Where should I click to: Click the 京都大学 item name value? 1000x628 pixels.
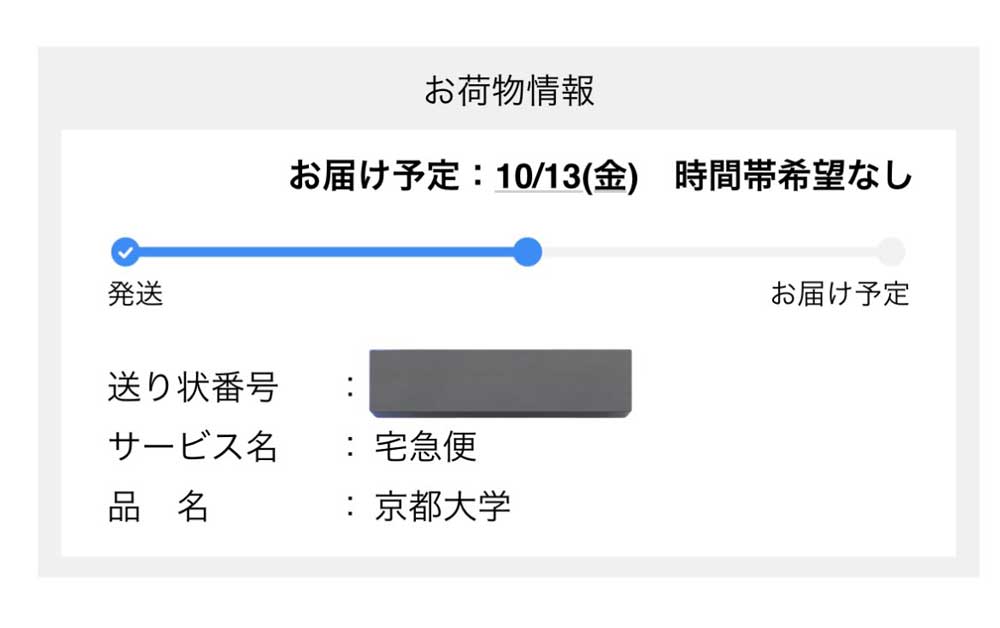pyautogui.click(x=442, y=506)
